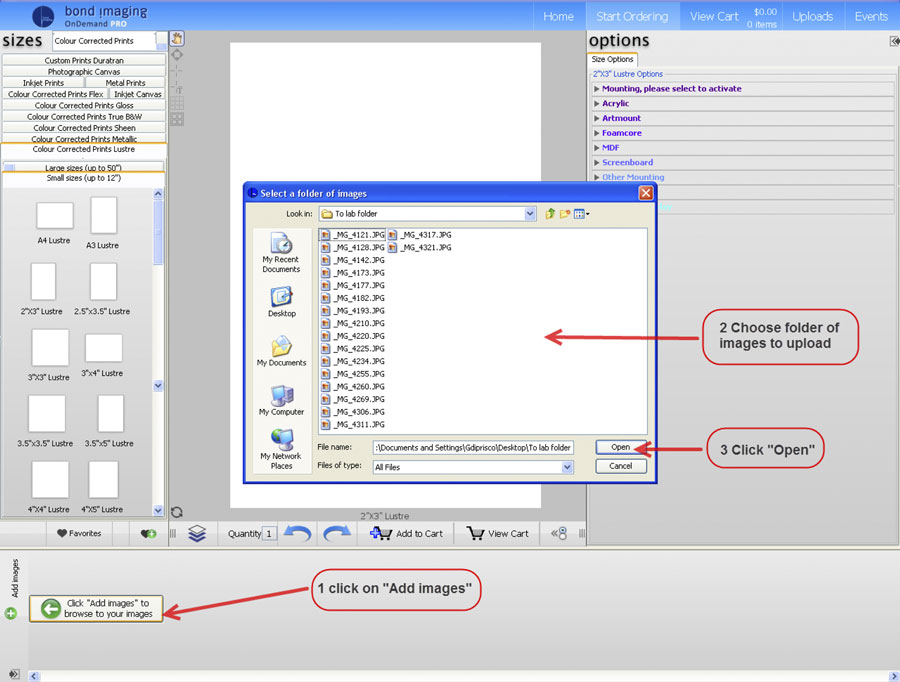Click Add to Cart button

click(x=407, y=534)
